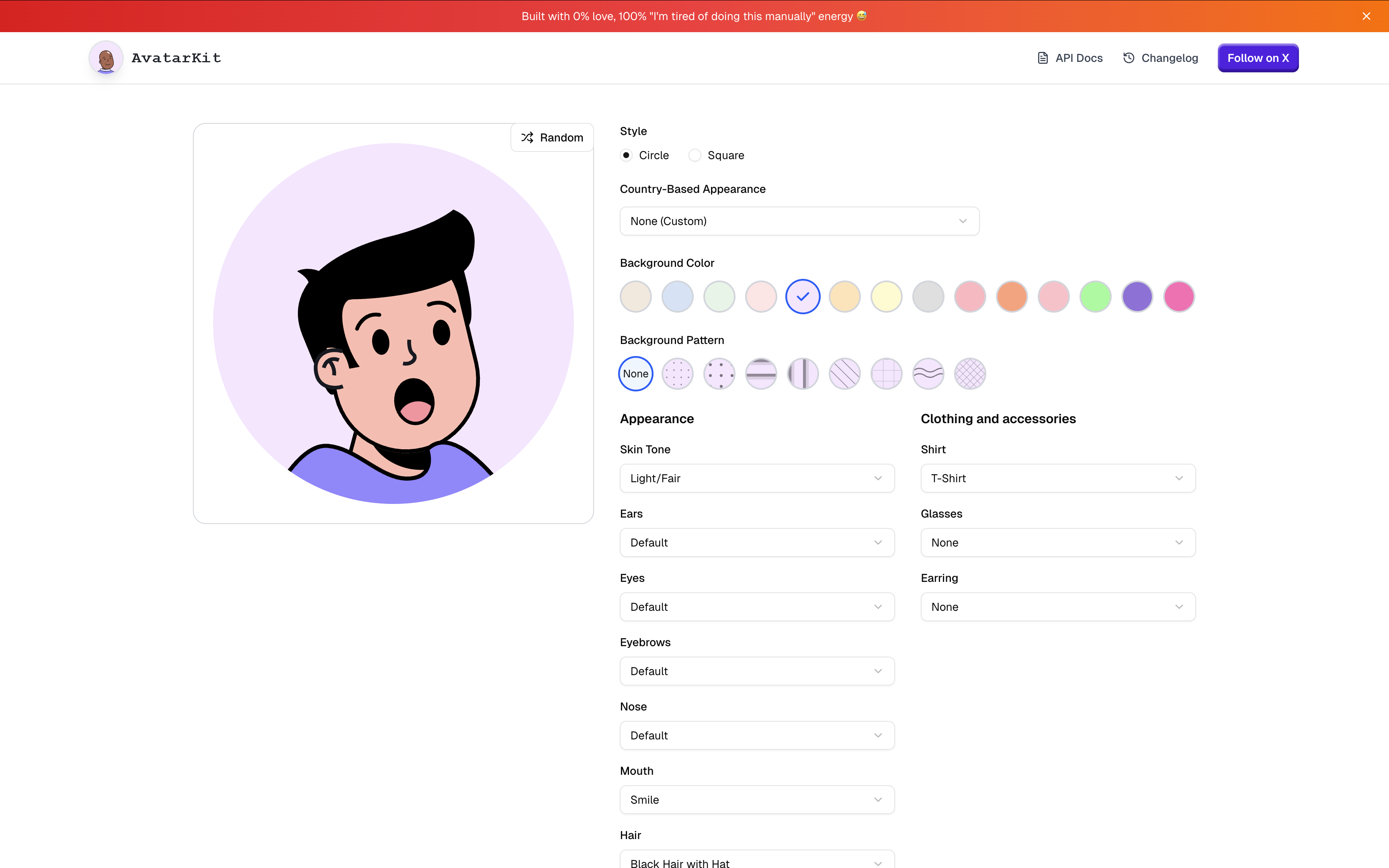Select the Circle style radio button

point(626,156)
